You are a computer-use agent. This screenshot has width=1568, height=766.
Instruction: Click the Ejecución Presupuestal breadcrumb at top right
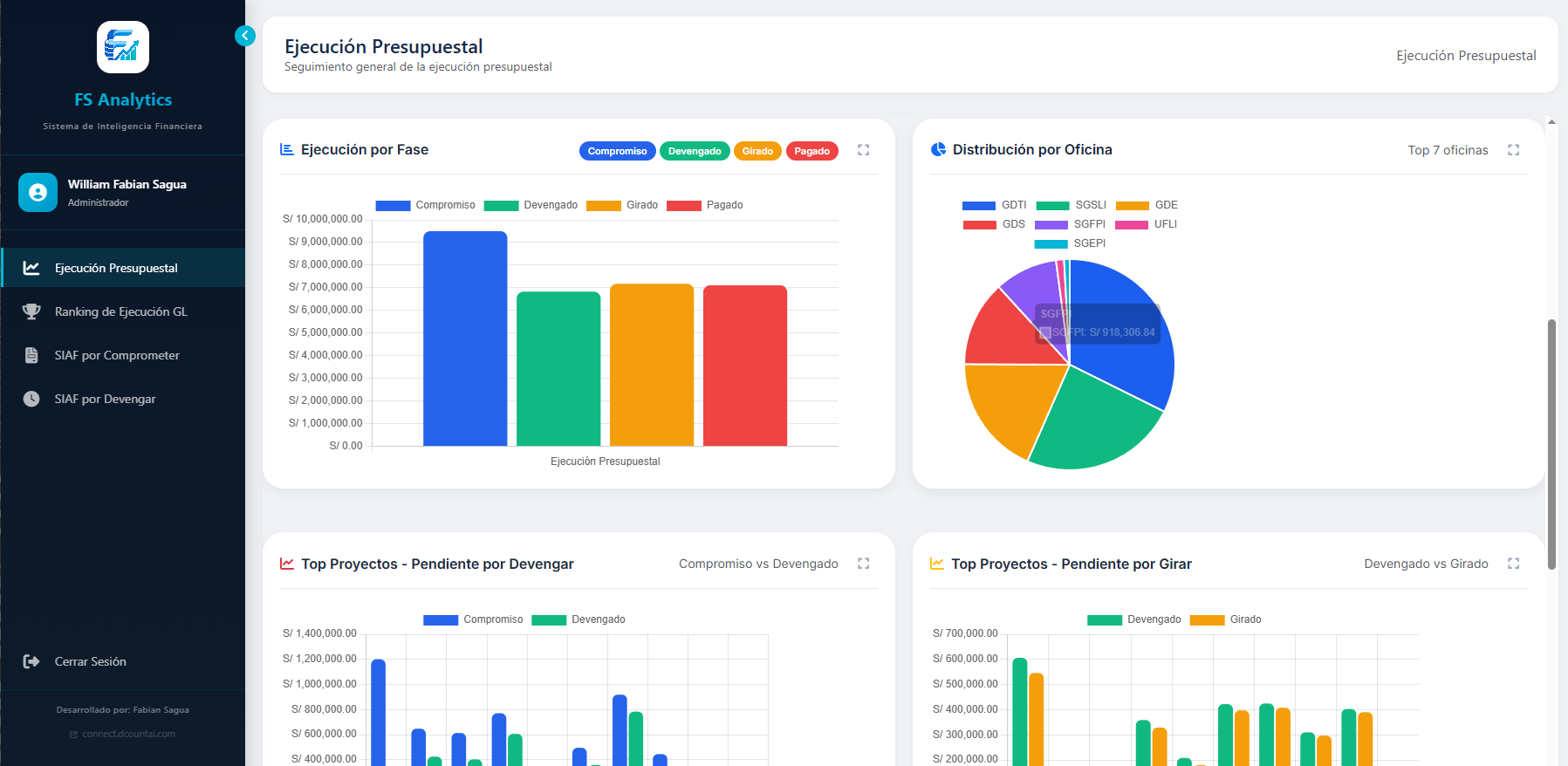click(x=1466, y=55)
